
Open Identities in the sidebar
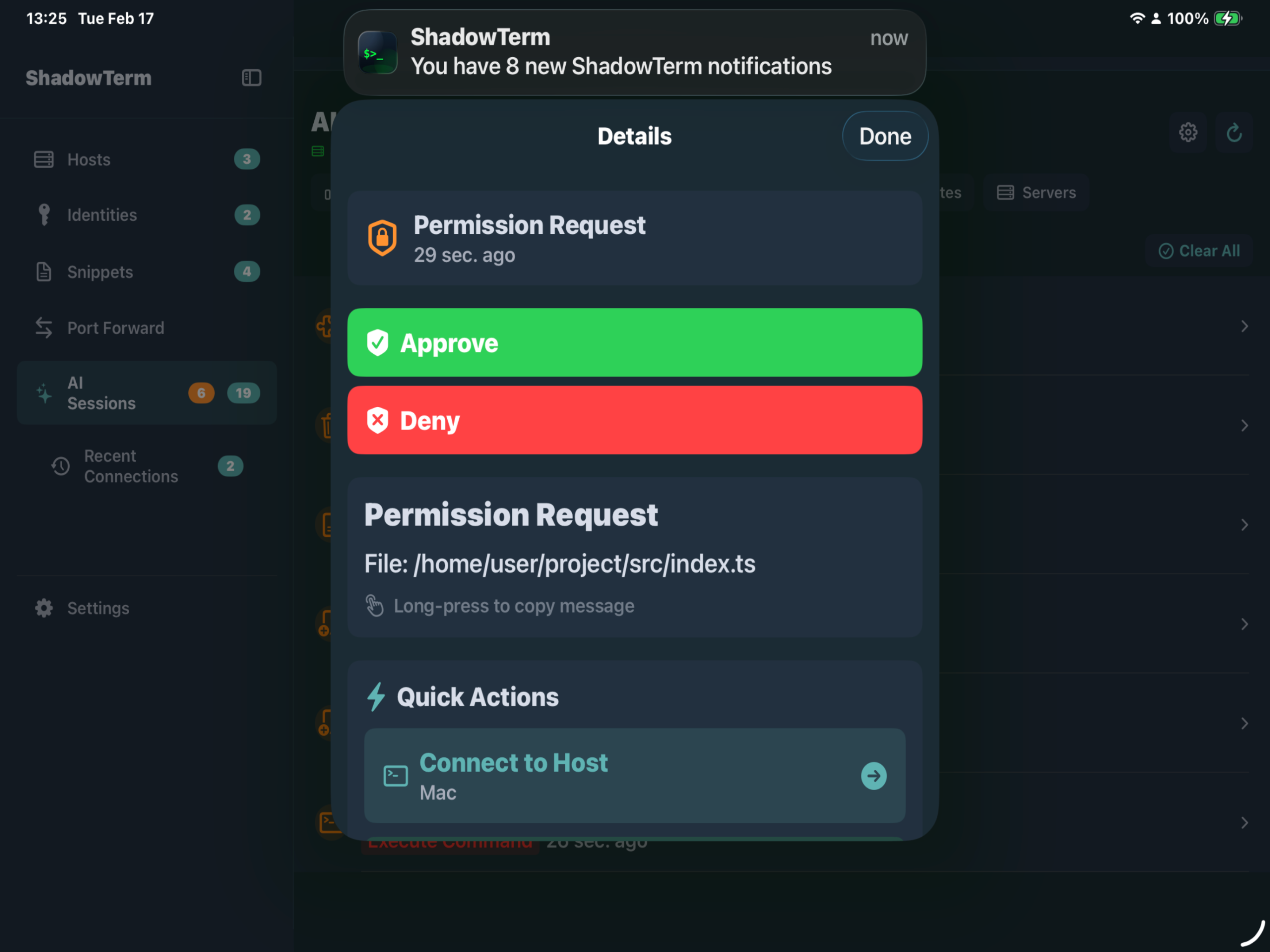(x=147, y=215)
